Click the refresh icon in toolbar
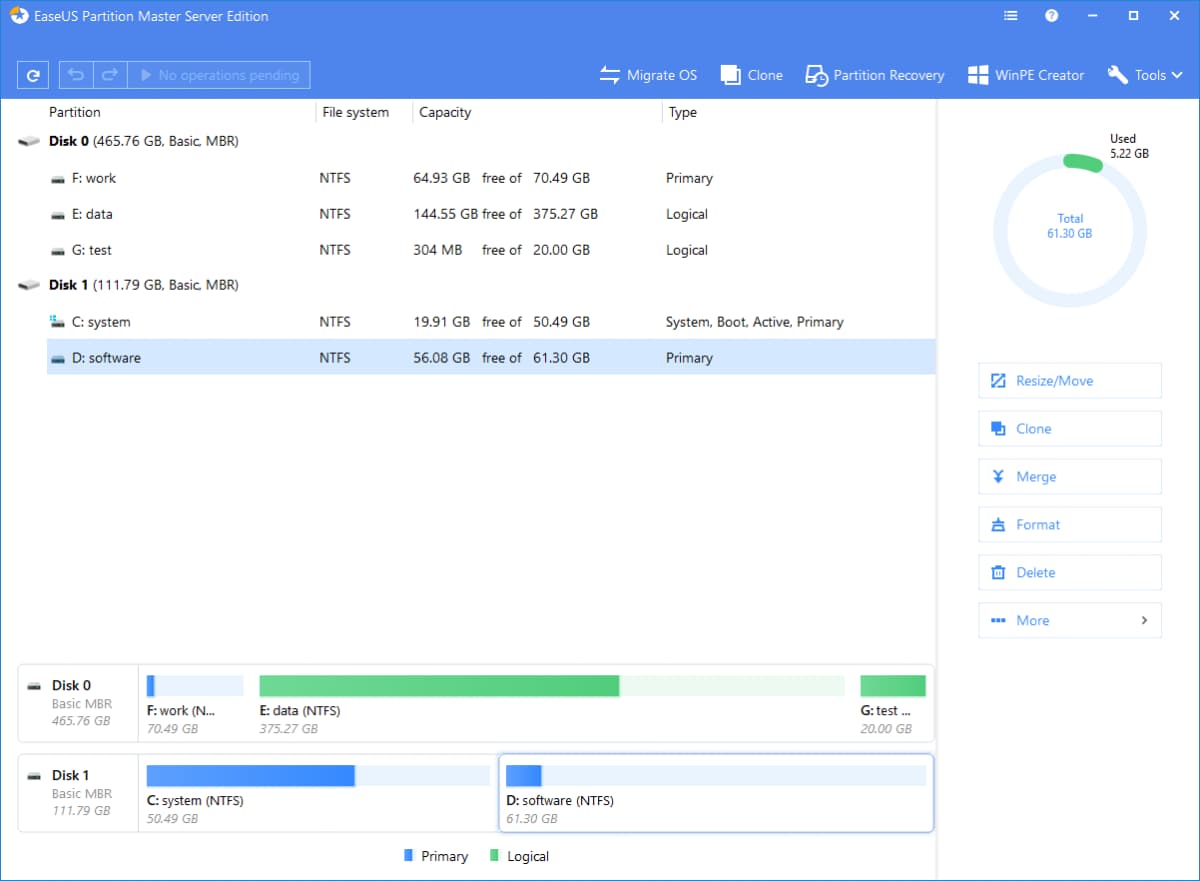This screenshot has height=881, width=1200. (33, 75)
